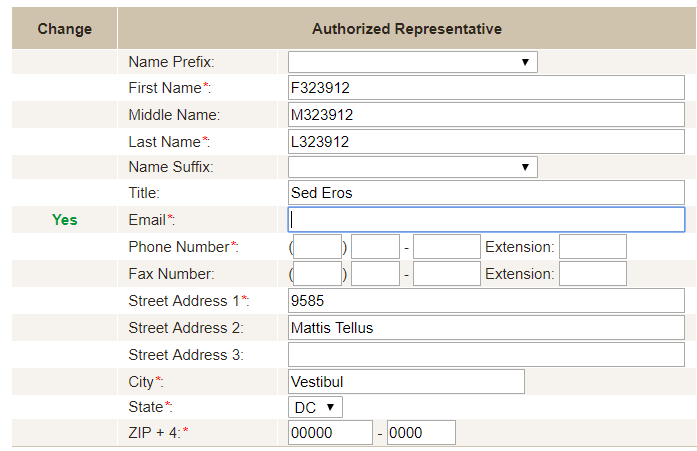Open the Name Prefix dropdown
The height and width of the screenshot is (451, 697).
coord(412,62)
